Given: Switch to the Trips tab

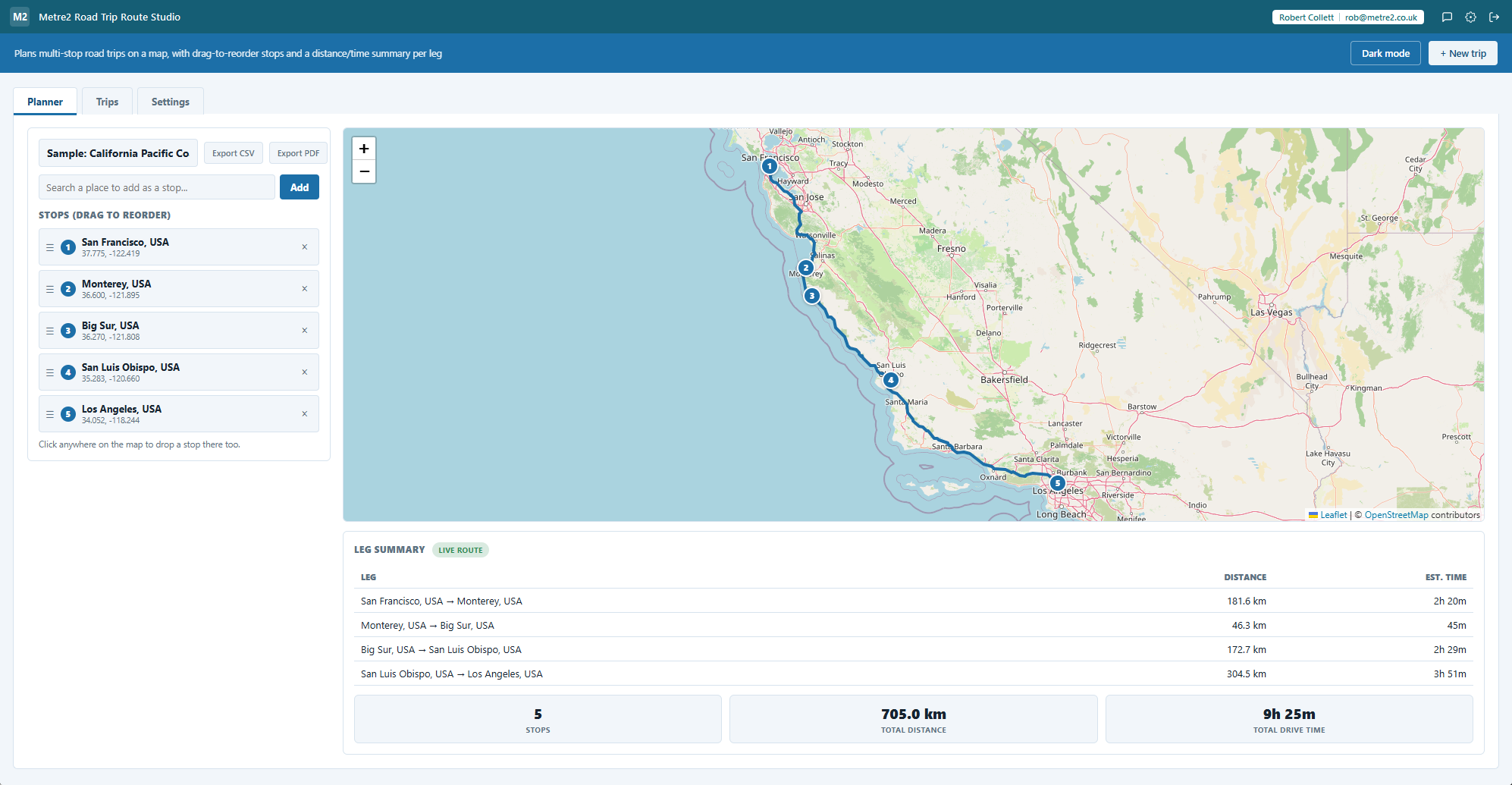Looking at the screenshot, I should click(x=107, y=102).
